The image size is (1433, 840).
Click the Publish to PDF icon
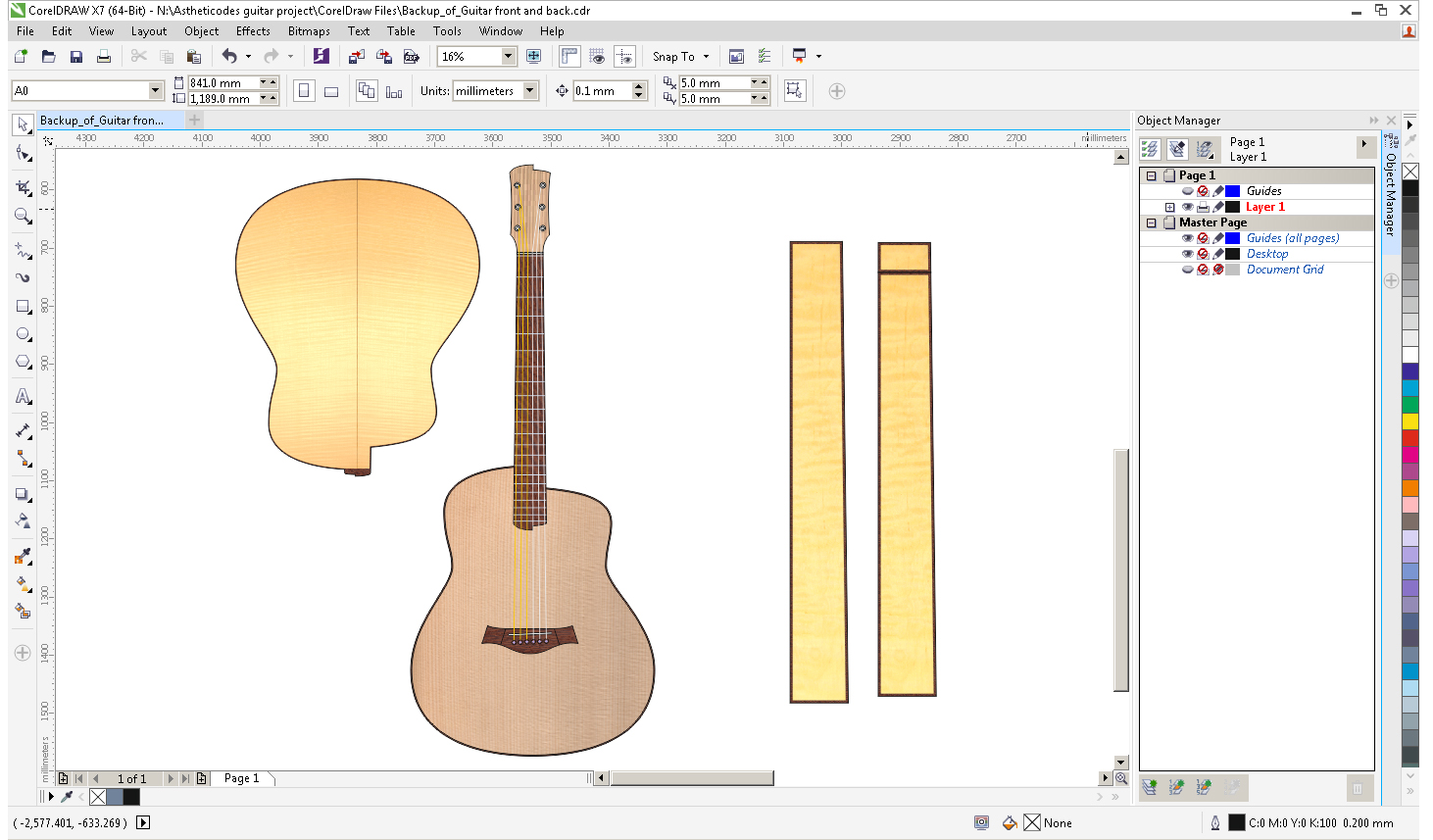pyautogui.click(x=412, y=57)
